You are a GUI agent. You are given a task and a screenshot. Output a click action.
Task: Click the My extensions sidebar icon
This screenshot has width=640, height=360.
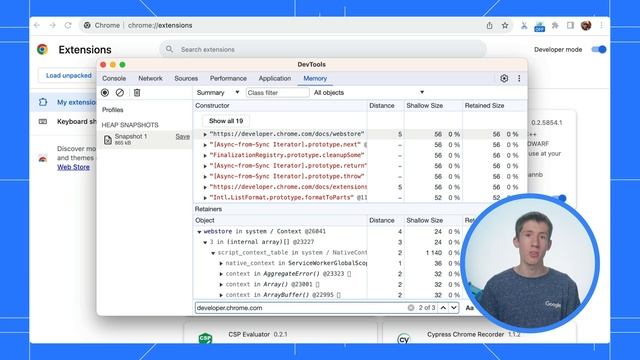43,102
